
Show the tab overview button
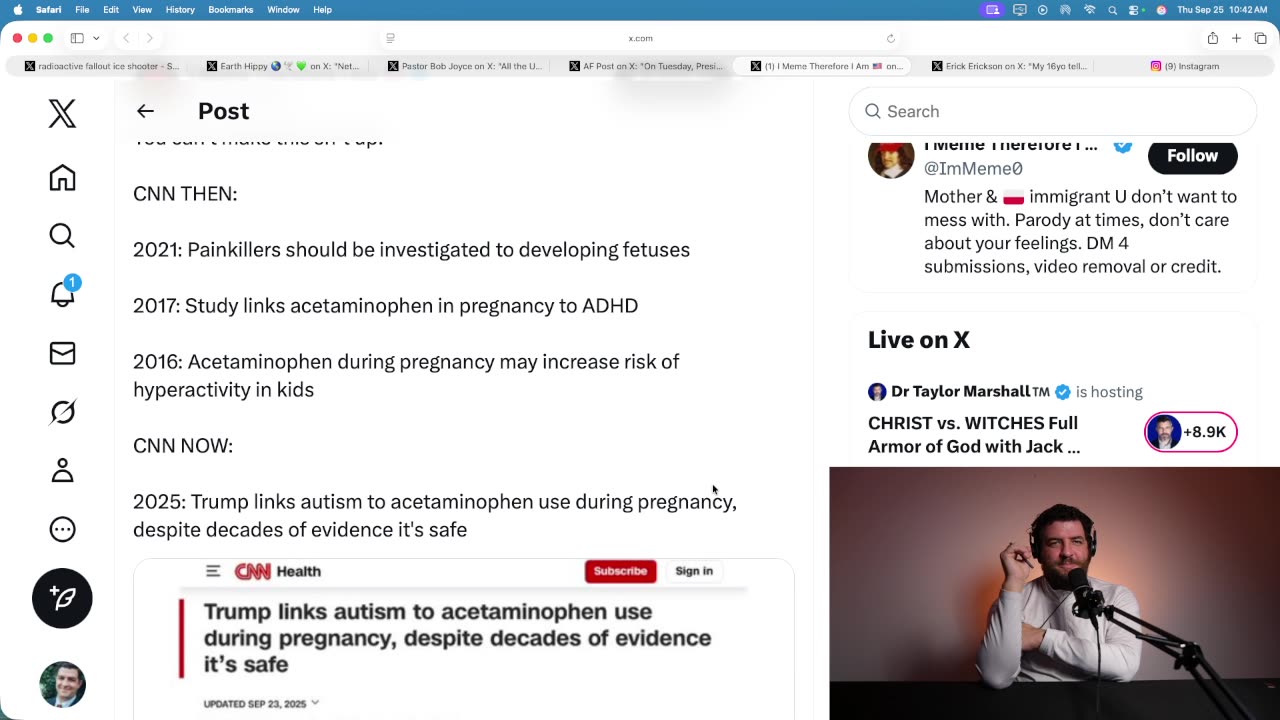coord(1260,38)
